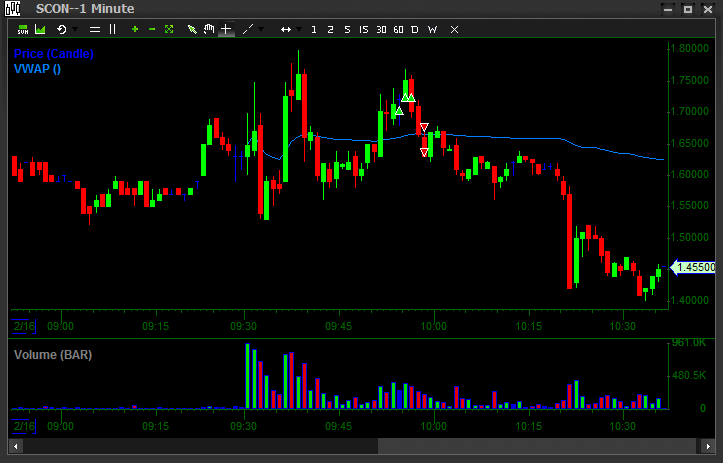Click the X toolbar icon
The height and width of the screenshot is (463, 723).
[x=454, y=30]
